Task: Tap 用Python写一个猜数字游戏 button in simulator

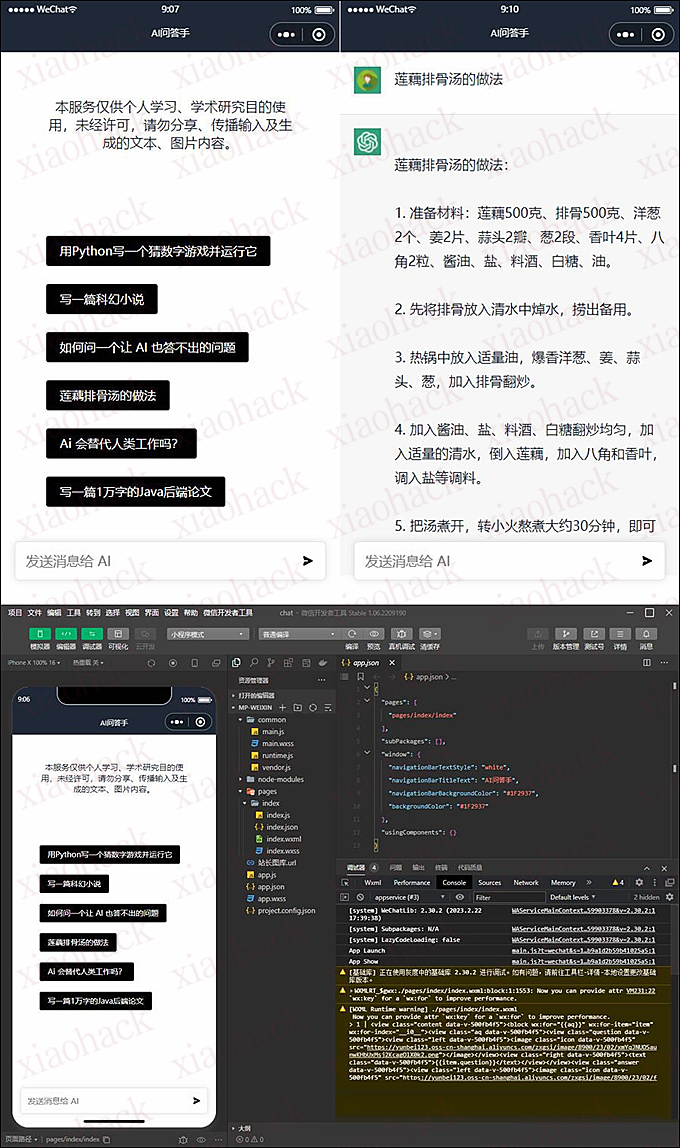Action: point(110,854)
